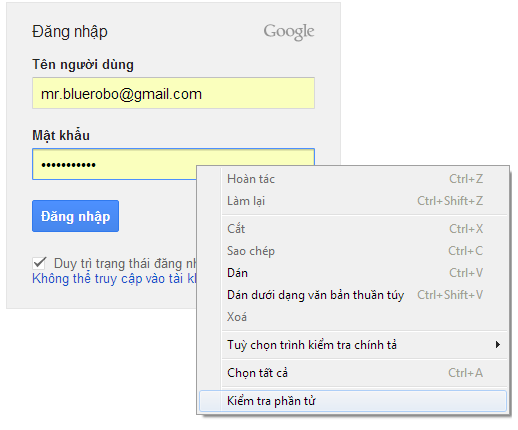Open 'Không thể truy cập vào tài khoản' link
Viewport: 518px width, 430px height.
click(x=114, y=279)
